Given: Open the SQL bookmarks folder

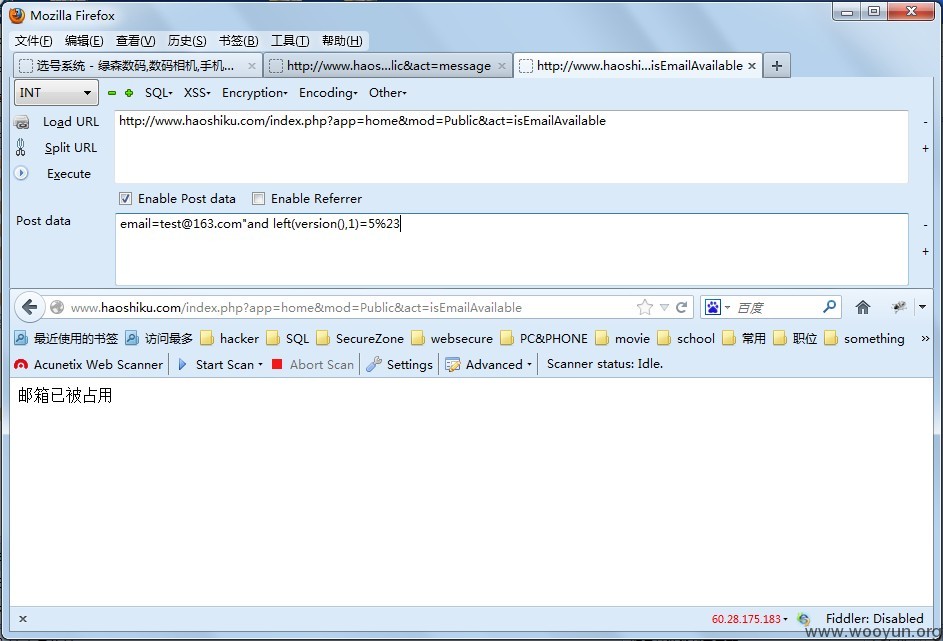Looking at the screenshot, I should 287,339.
